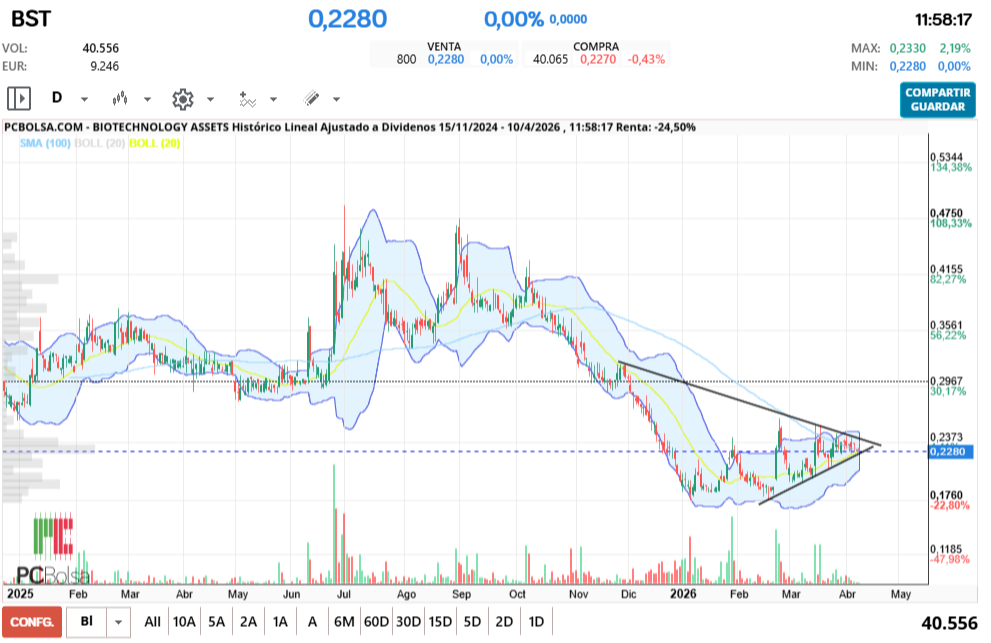Open the sidebar panel toggle icon
Image resolution: width=991 pixels, height=643 pixels.
coord(20,98)
